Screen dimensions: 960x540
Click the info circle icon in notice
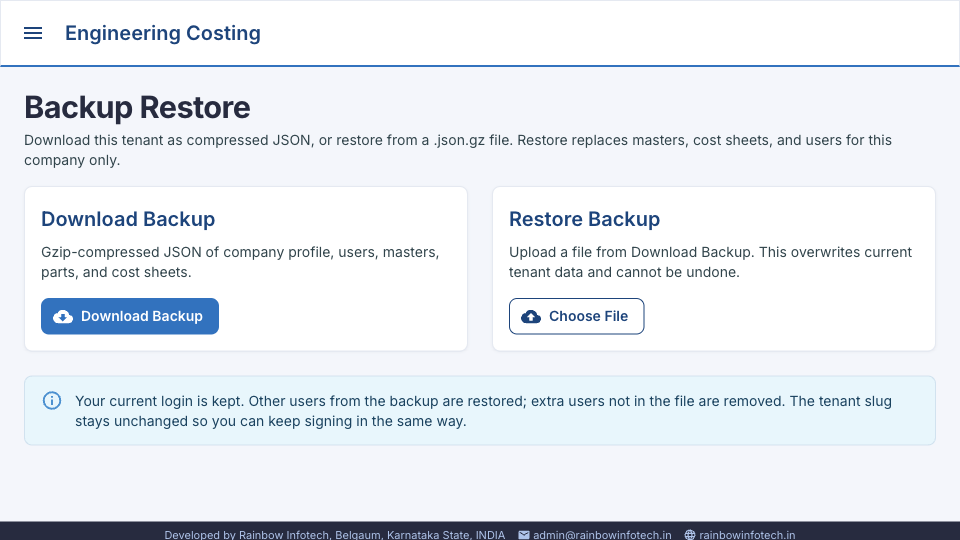click(52, 400)
